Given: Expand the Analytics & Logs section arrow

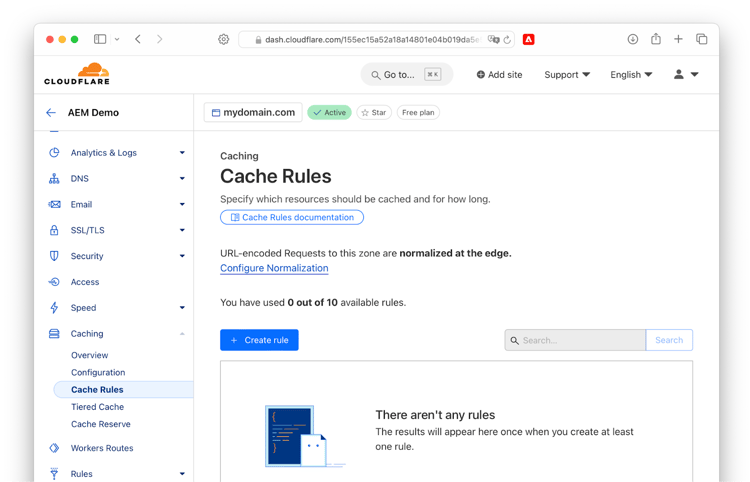Looking at the screenshot, I should coord(182,153).
